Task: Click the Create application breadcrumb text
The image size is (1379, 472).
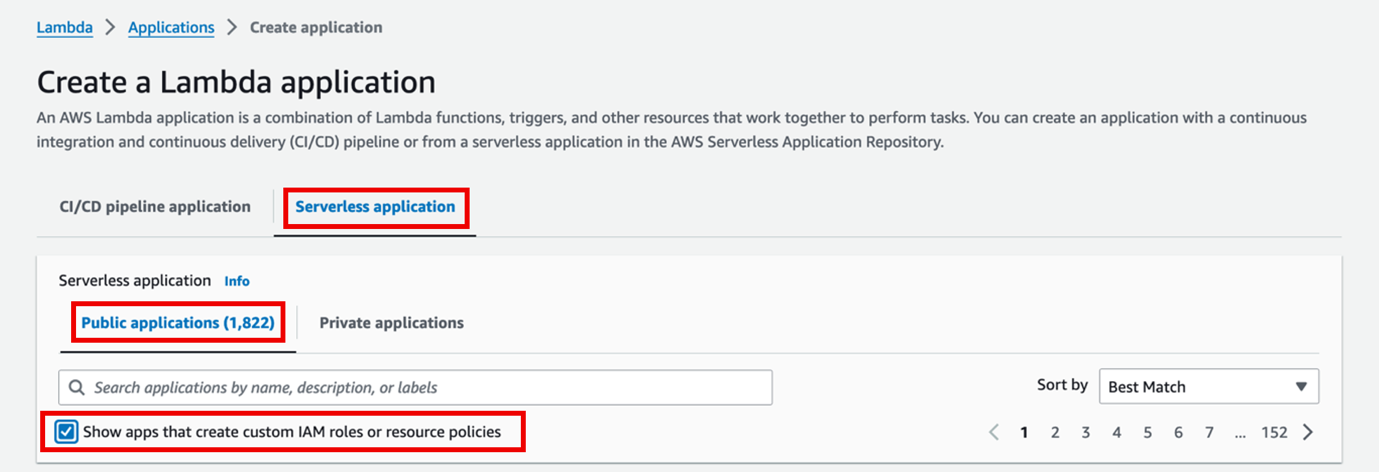Action: coord(316,27)
